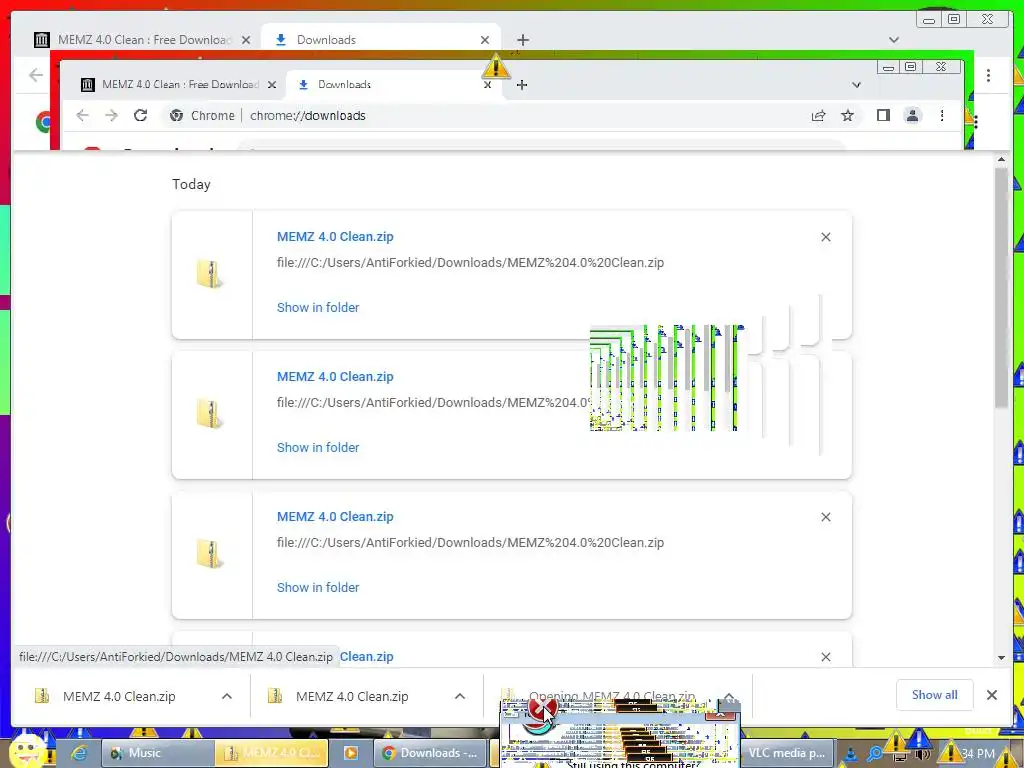Expand options for Opening MEMZ 4.0 Clean.zip item
Viewport: 1024px width, 768px height.
[729, 696]
